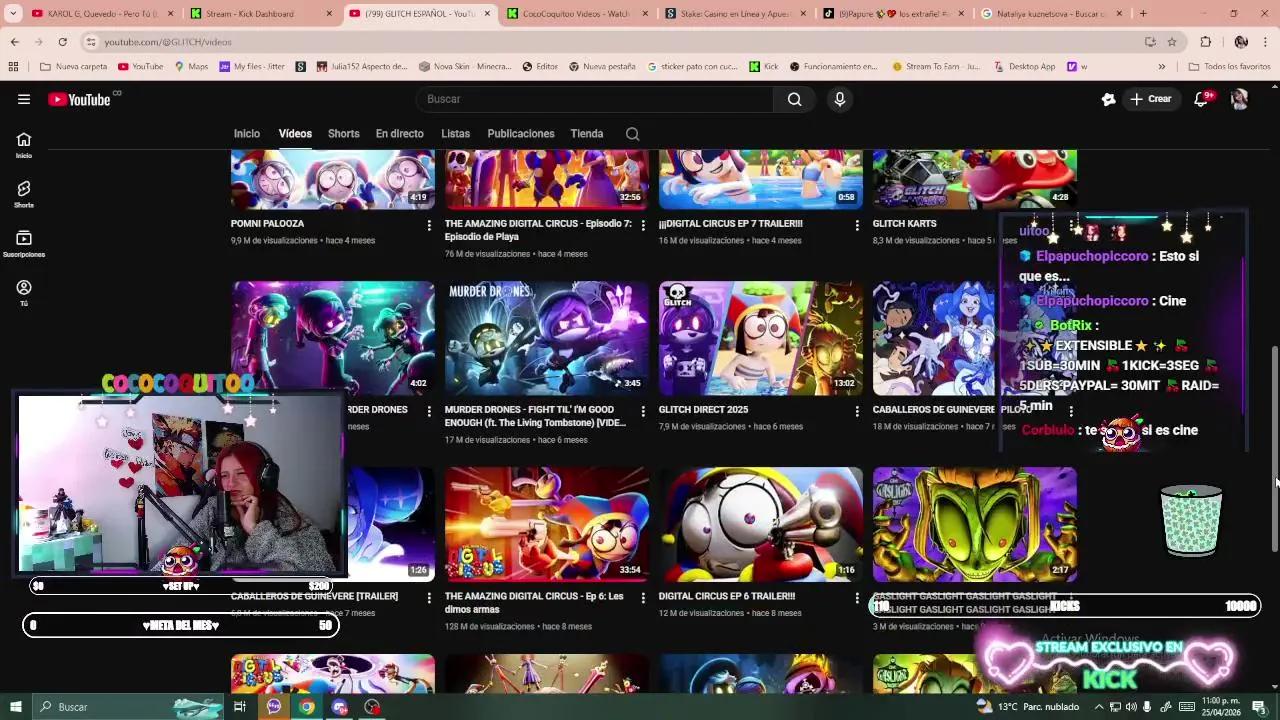
Task: Open the Nueva carpeta bookmark folder
Action: point(73,67)
